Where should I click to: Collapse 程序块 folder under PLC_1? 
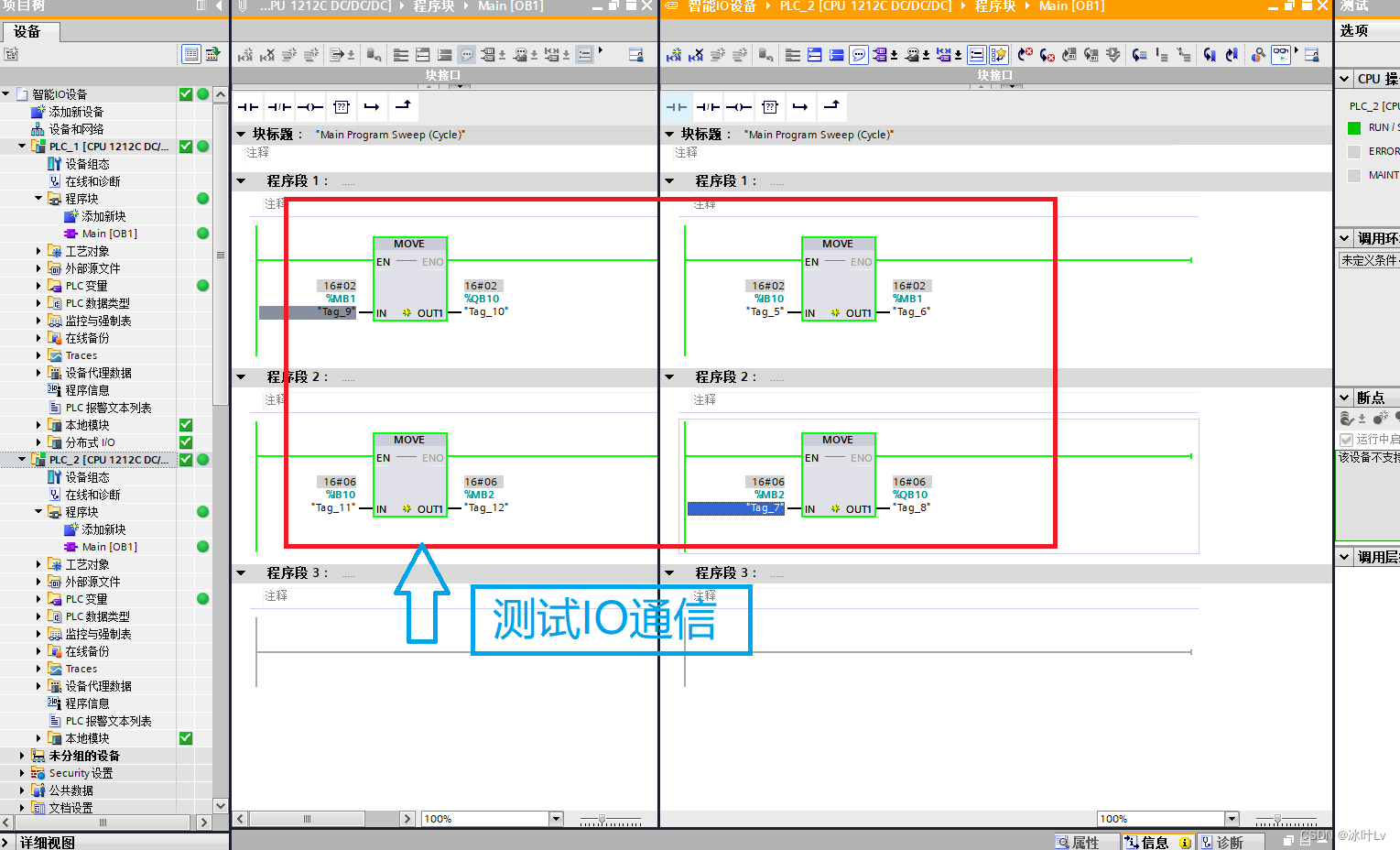click(x=38, y=199)
